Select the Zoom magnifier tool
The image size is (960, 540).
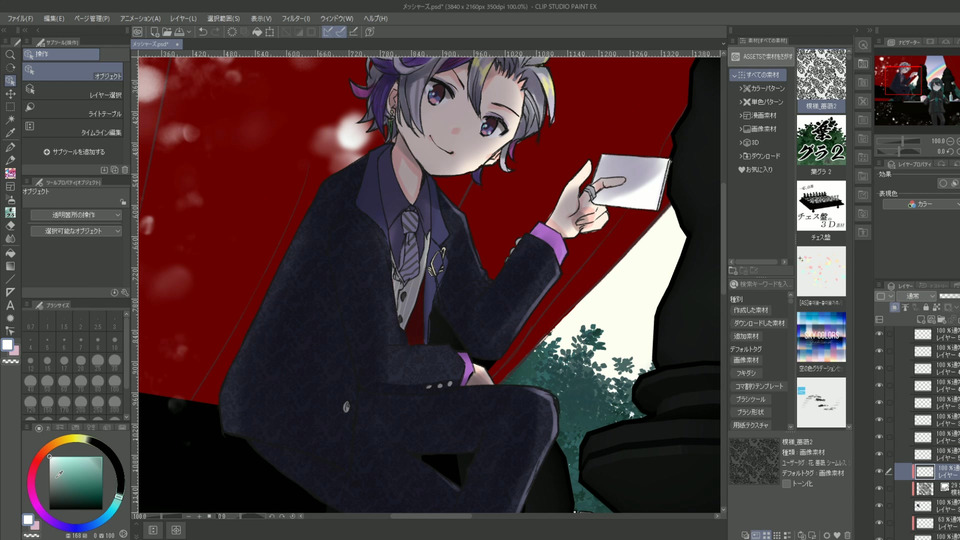click(10, 54)
